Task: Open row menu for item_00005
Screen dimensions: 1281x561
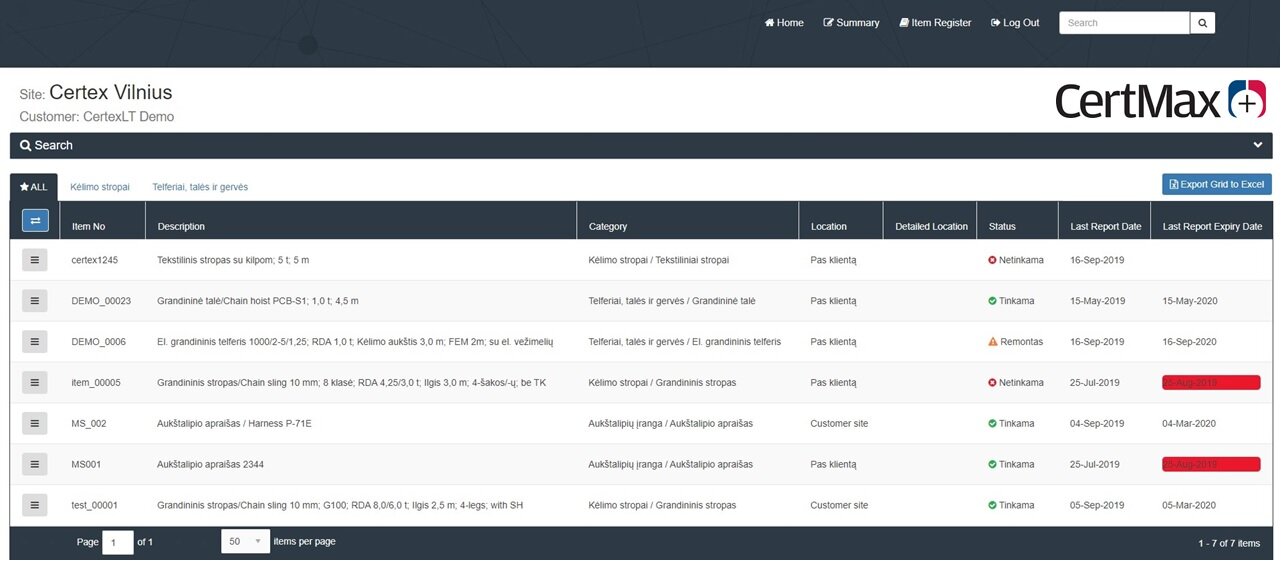Action: click(35, 382)
